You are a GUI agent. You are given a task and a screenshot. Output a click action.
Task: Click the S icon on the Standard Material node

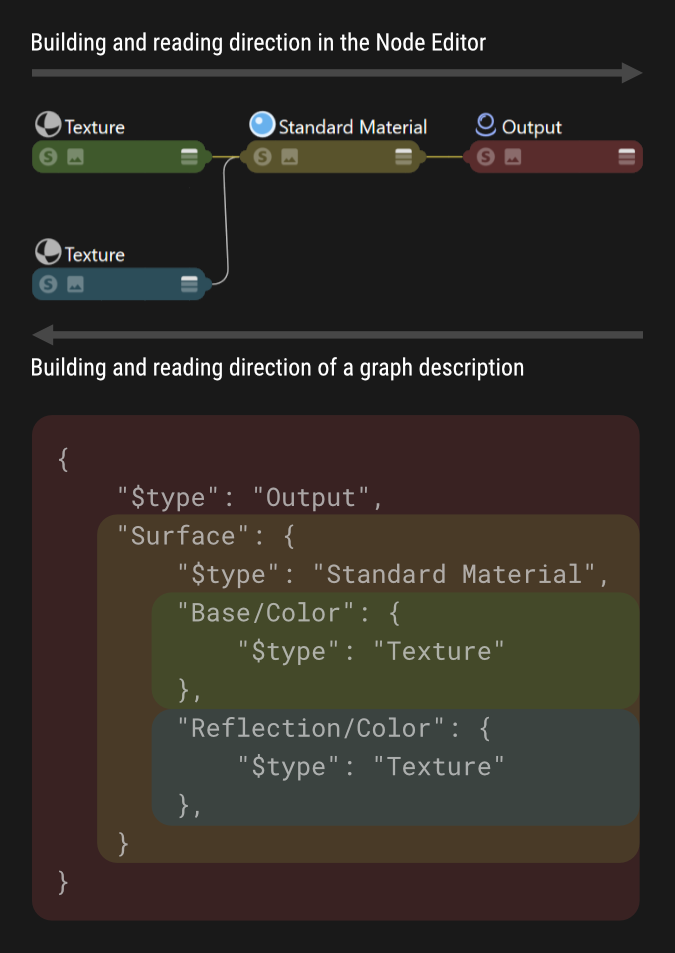(262, 157)
